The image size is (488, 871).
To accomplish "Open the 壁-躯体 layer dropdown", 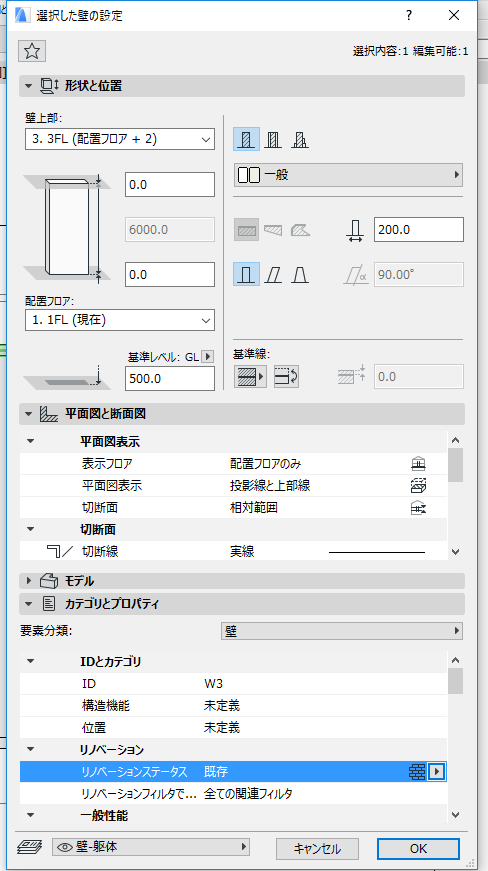I will pyautogui.click(x=150, y=847).
